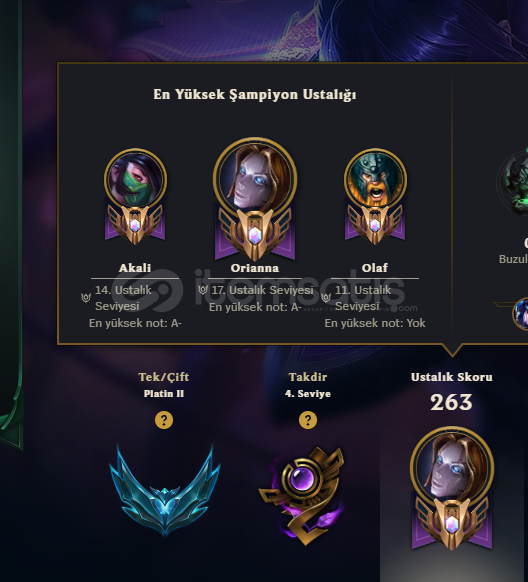
Task: Click the Akali champion name
Action: tap(135, 268)
